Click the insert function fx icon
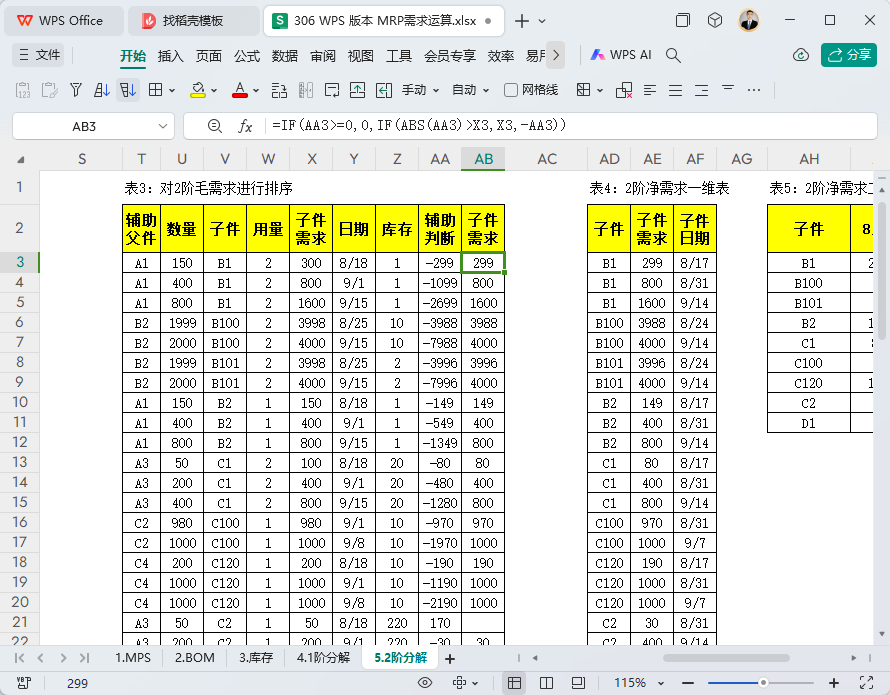 (x=245, y=126)
